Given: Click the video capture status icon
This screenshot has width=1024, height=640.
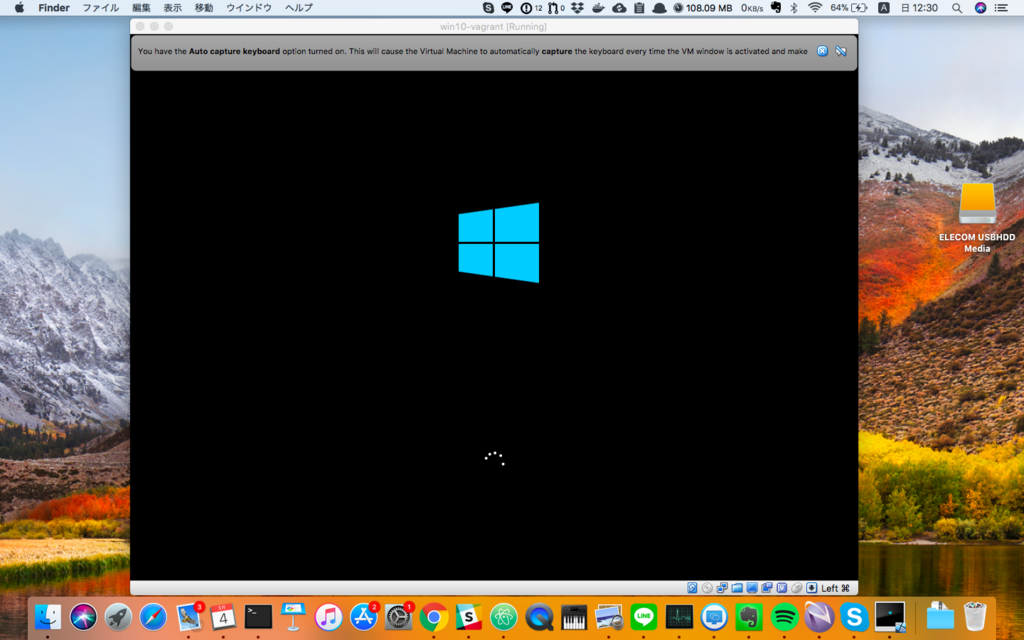Looking at the screenshot, I should tap(767, 588).
